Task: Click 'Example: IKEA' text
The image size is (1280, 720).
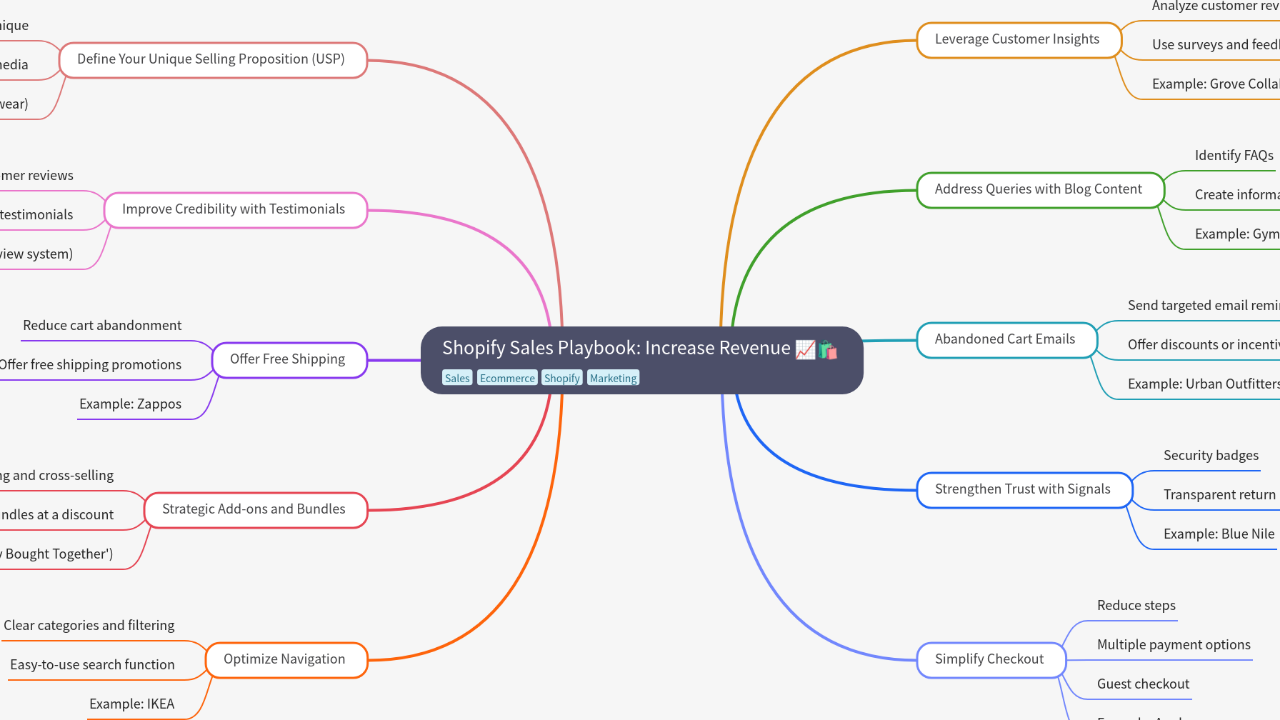Action: pyautogui.click(x=132, y=704)
